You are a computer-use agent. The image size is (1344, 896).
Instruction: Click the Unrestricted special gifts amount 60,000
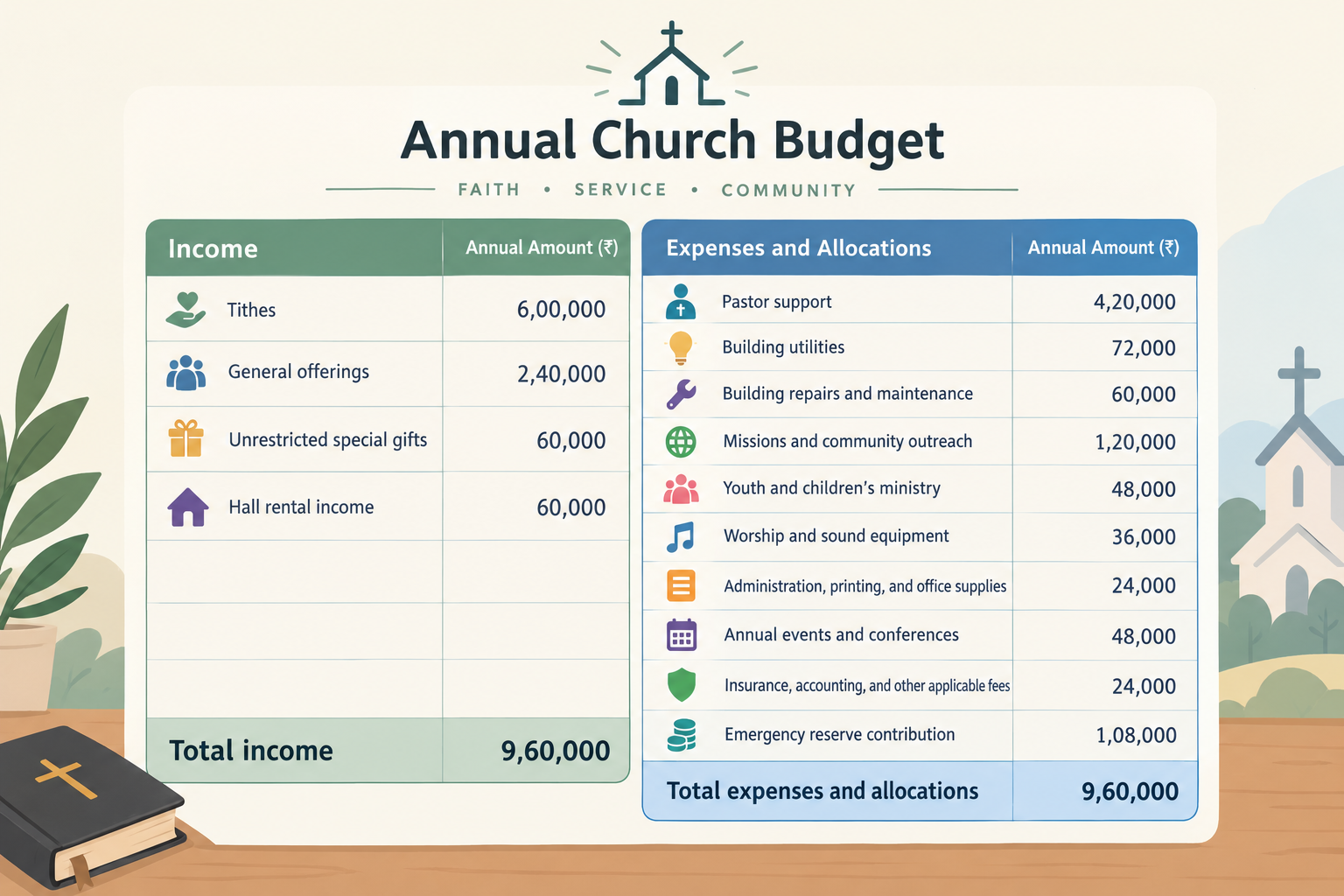point(571,440)
